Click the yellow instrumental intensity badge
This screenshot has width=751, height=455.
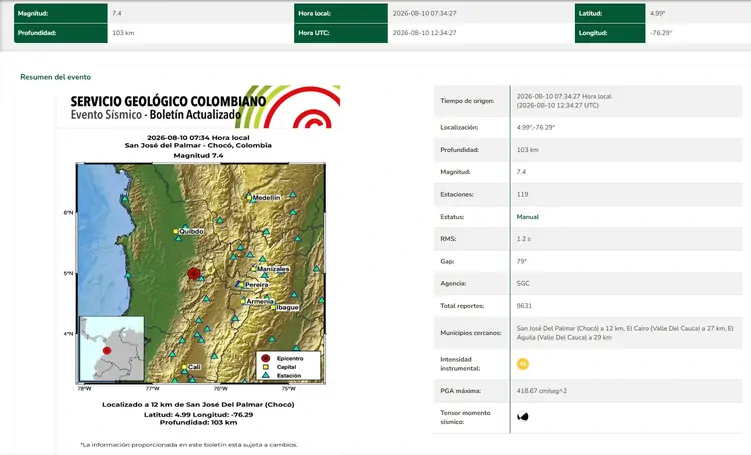(523, 364)
